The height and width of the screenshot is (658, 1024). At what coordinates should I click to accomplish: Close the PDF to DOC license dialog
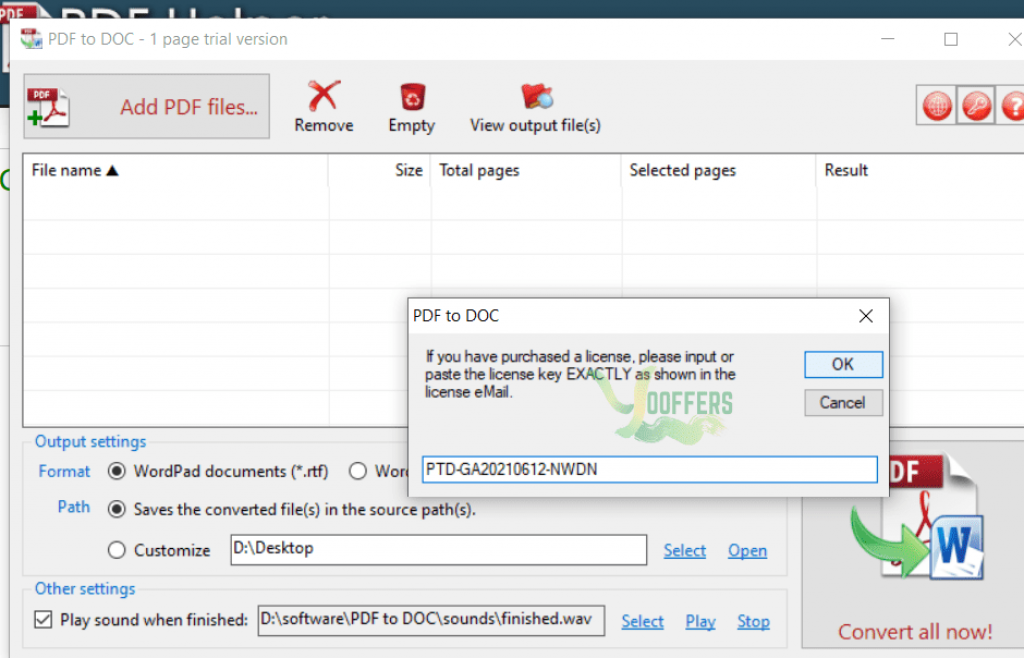[x=866, y=316]
